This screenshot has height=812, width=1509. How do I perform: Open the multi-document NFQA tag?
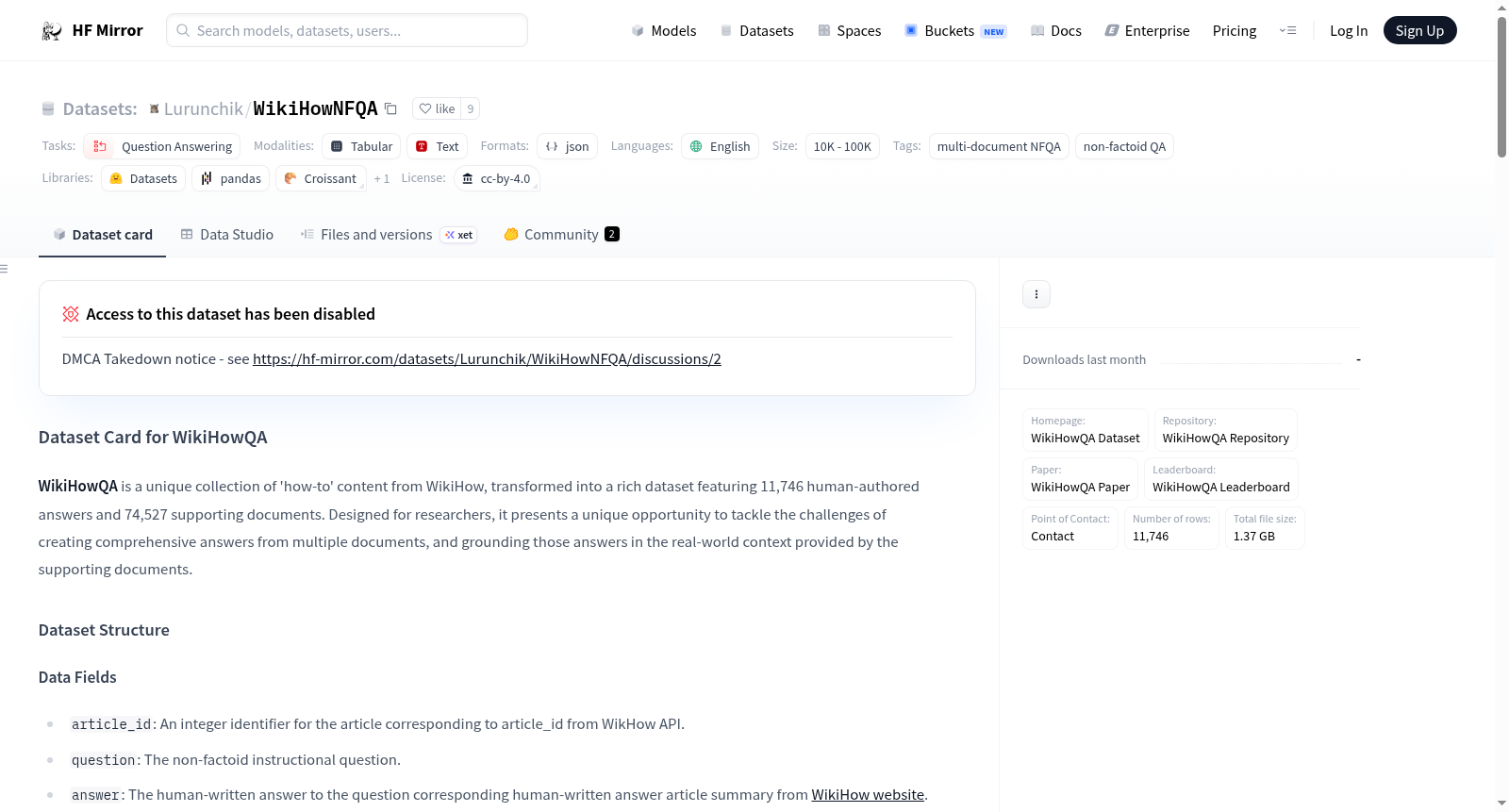point(999,146)
